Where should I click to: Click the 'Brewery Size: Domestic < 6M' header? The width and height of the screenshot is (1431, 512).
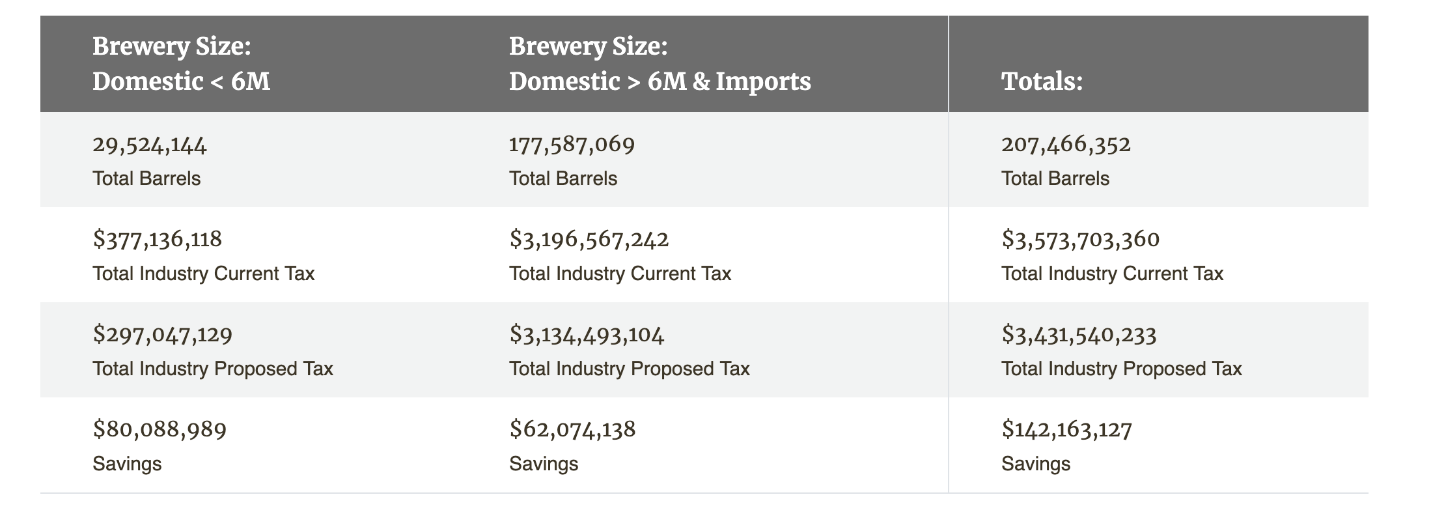tap(181, 63)
